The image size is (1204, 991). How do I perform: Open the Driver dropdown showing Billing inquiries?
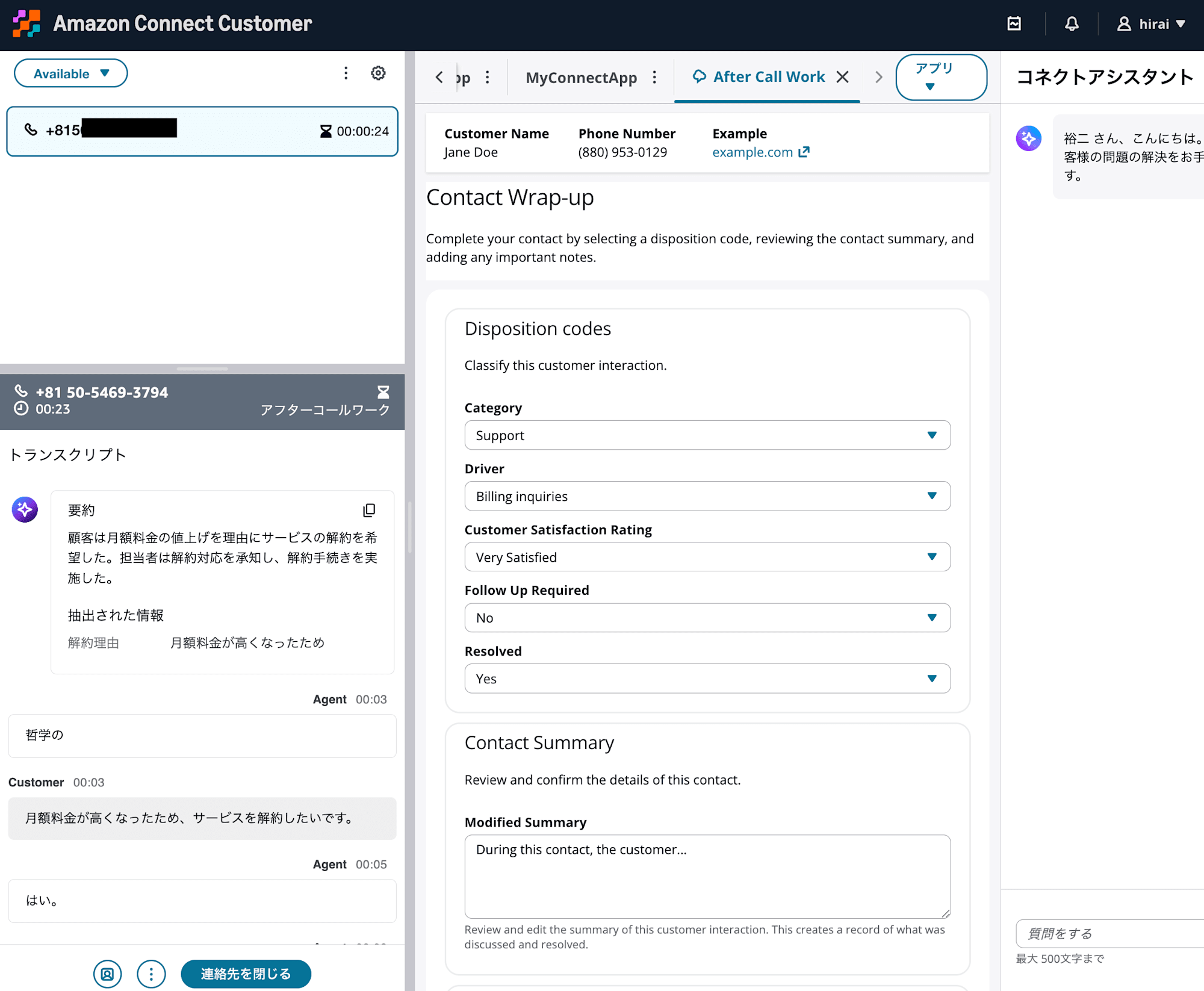click(x=707, y=496)
